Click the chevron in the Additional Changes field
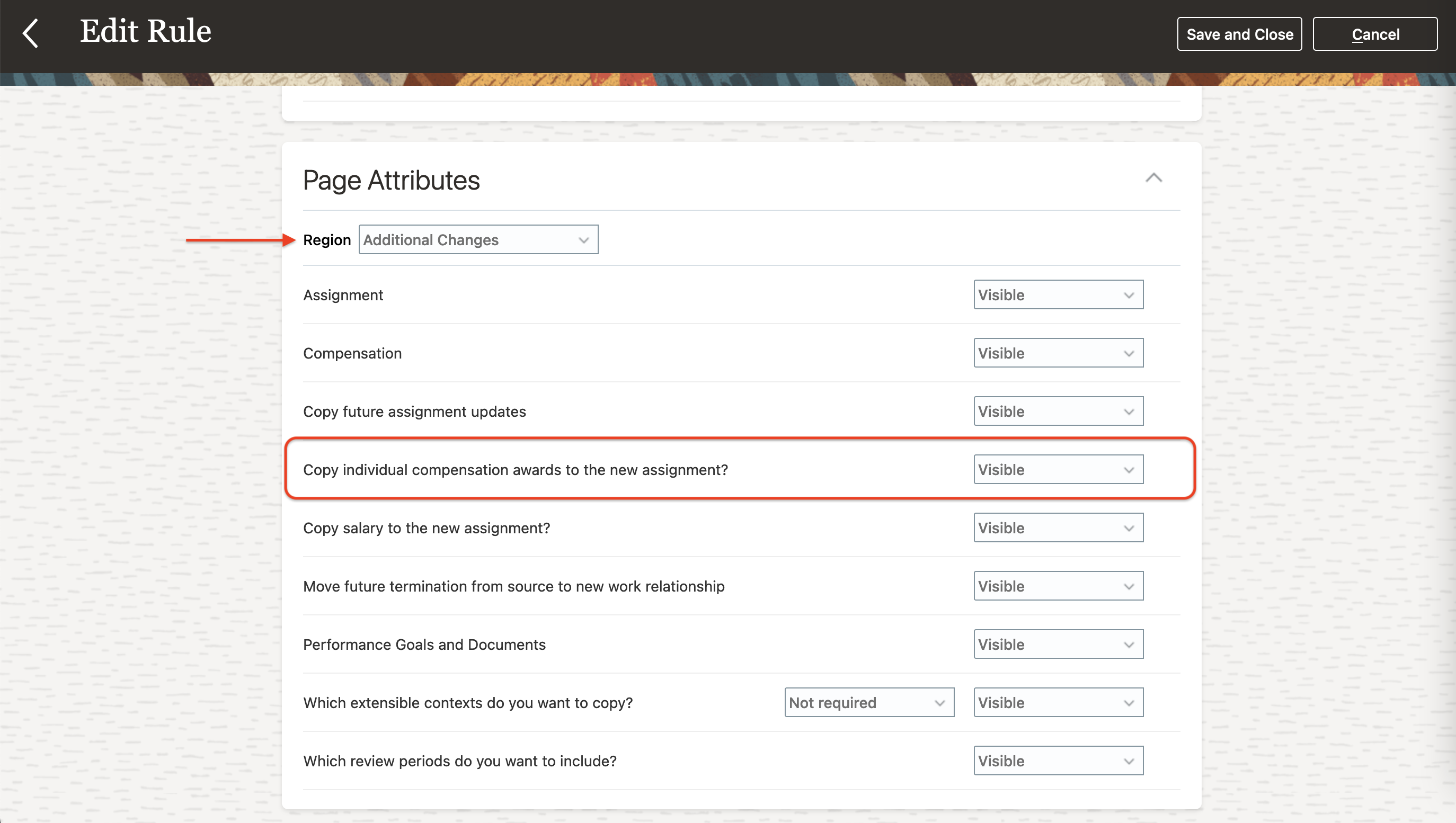The height and width of the screenshot is (823, 1456). click(583, 240)
